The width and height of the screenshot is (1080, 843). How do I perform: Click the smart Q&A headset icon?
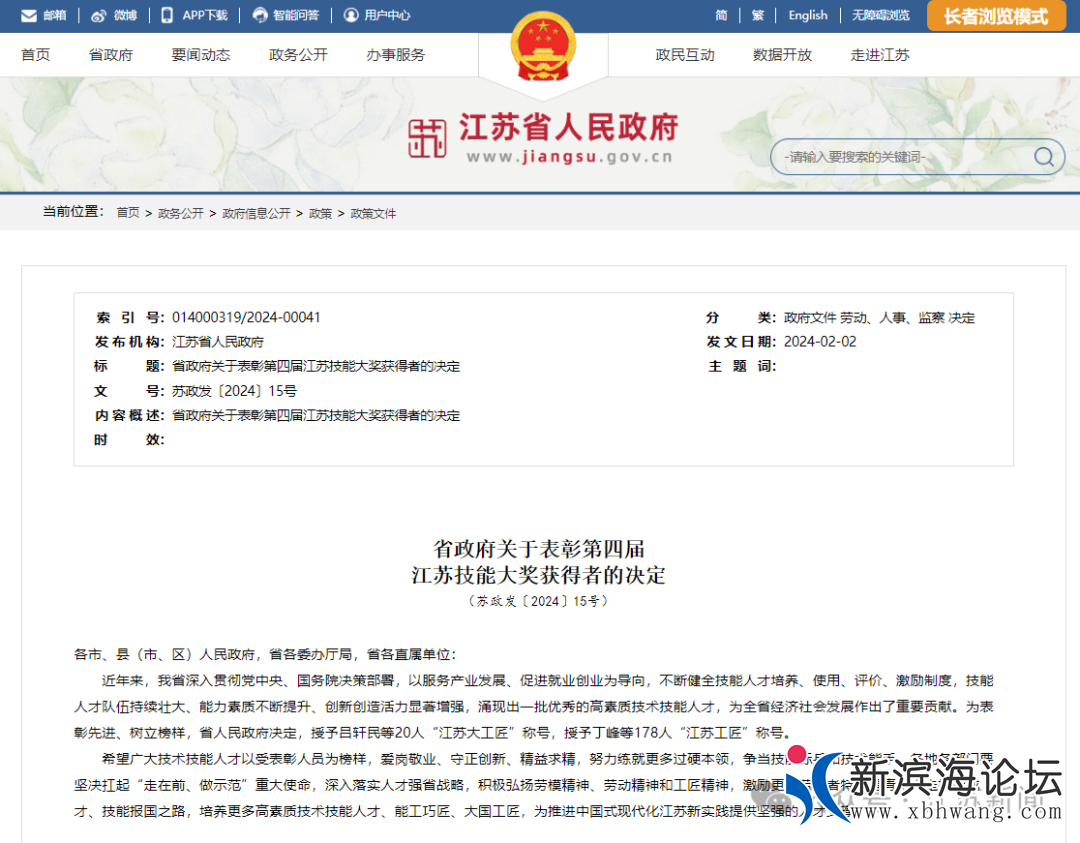tap(260, 16)
